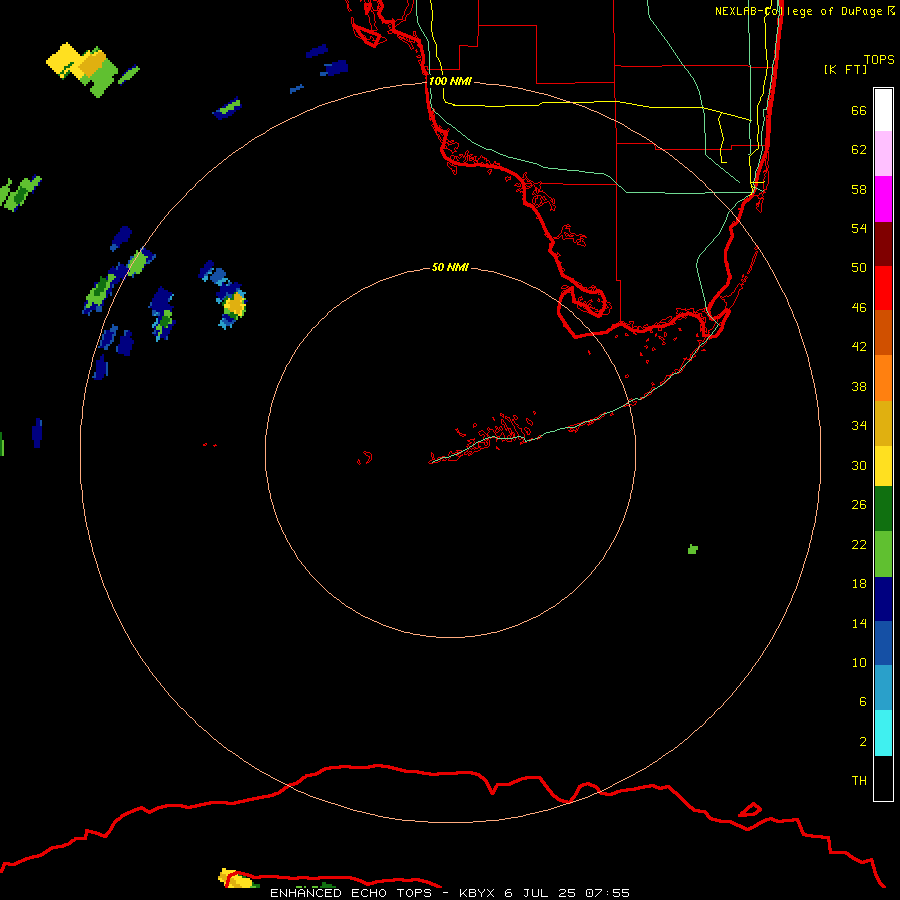
Task: Click the legend value 18
Action: point(859,583)
